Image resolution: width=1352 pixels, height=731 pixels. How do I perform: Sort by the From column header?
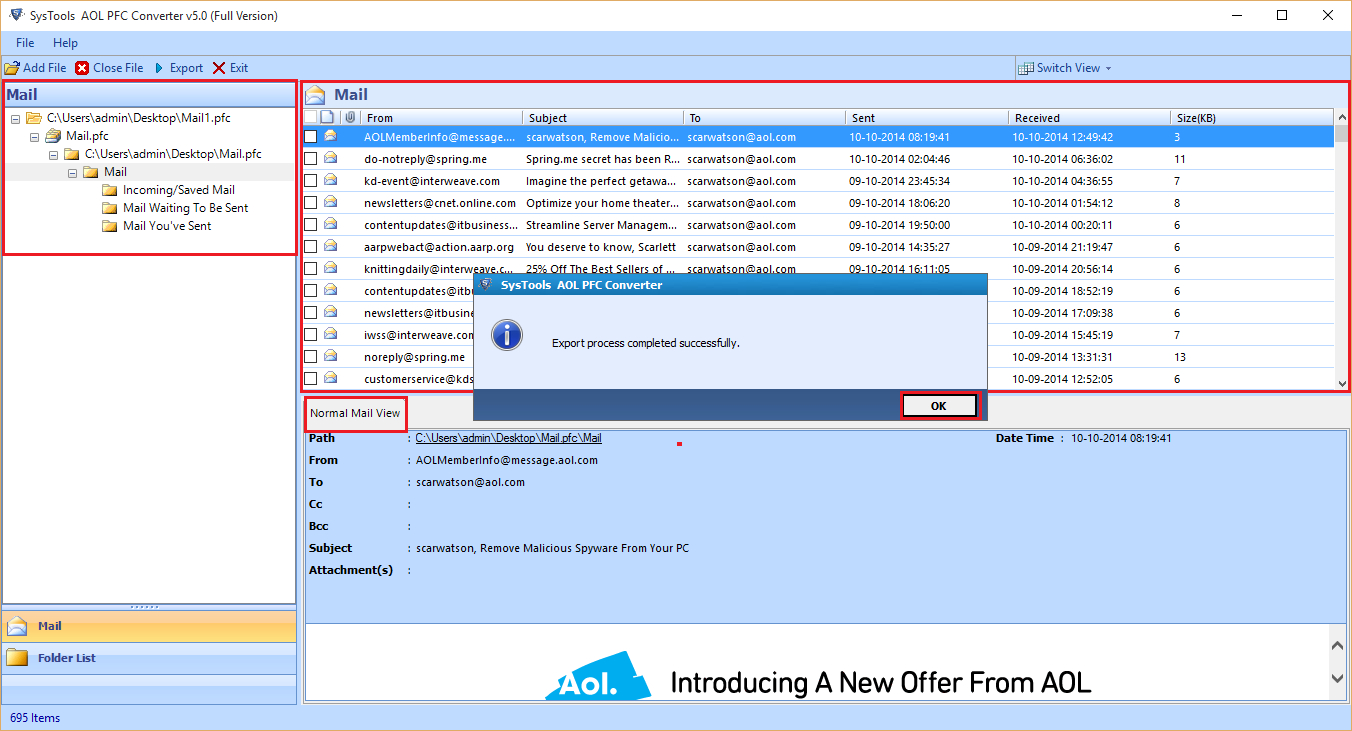pos(441,118)
